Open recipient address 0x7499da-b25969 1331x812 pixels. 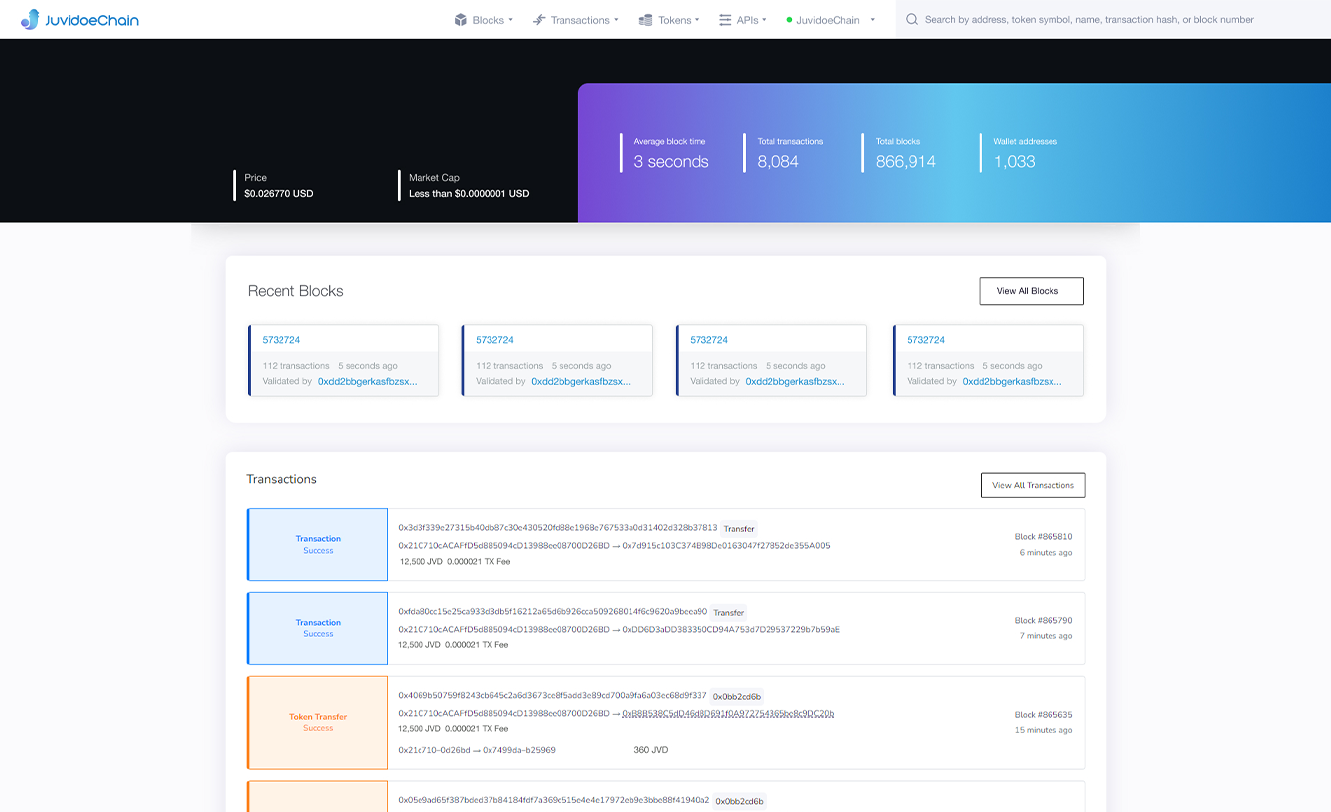pos(519,750)
